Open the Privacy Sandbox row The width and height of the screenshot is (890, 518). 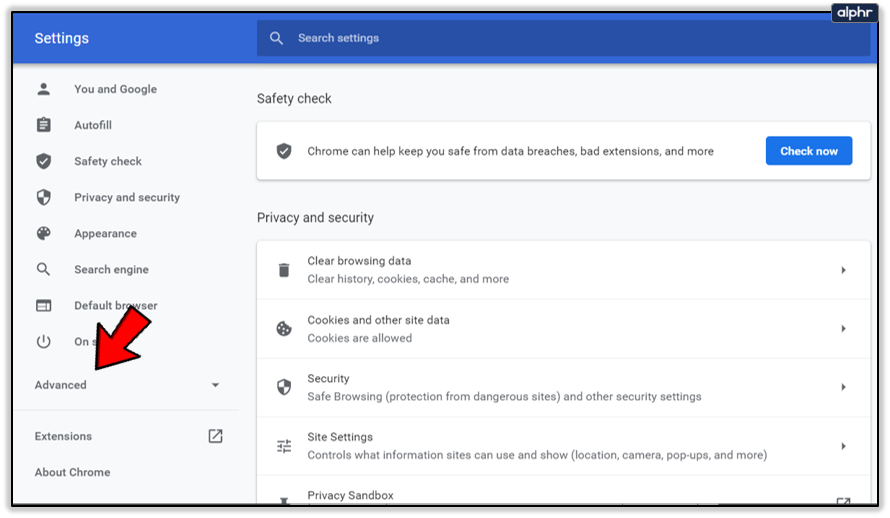563,492
